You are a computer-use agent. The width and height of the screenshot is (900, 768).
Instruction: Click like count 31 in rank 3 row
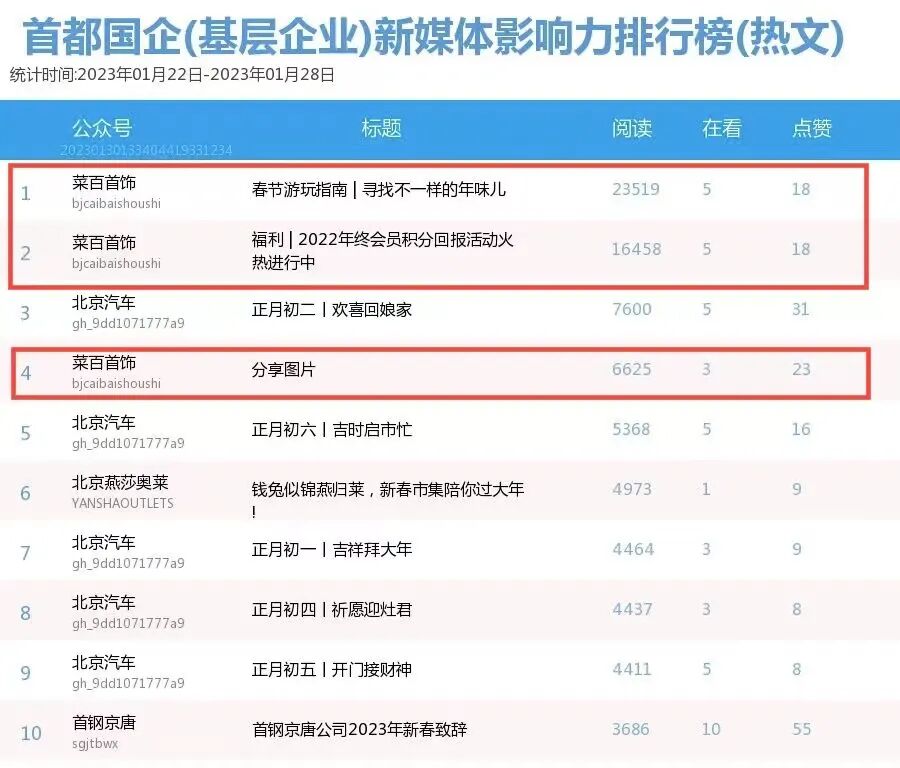801,309
